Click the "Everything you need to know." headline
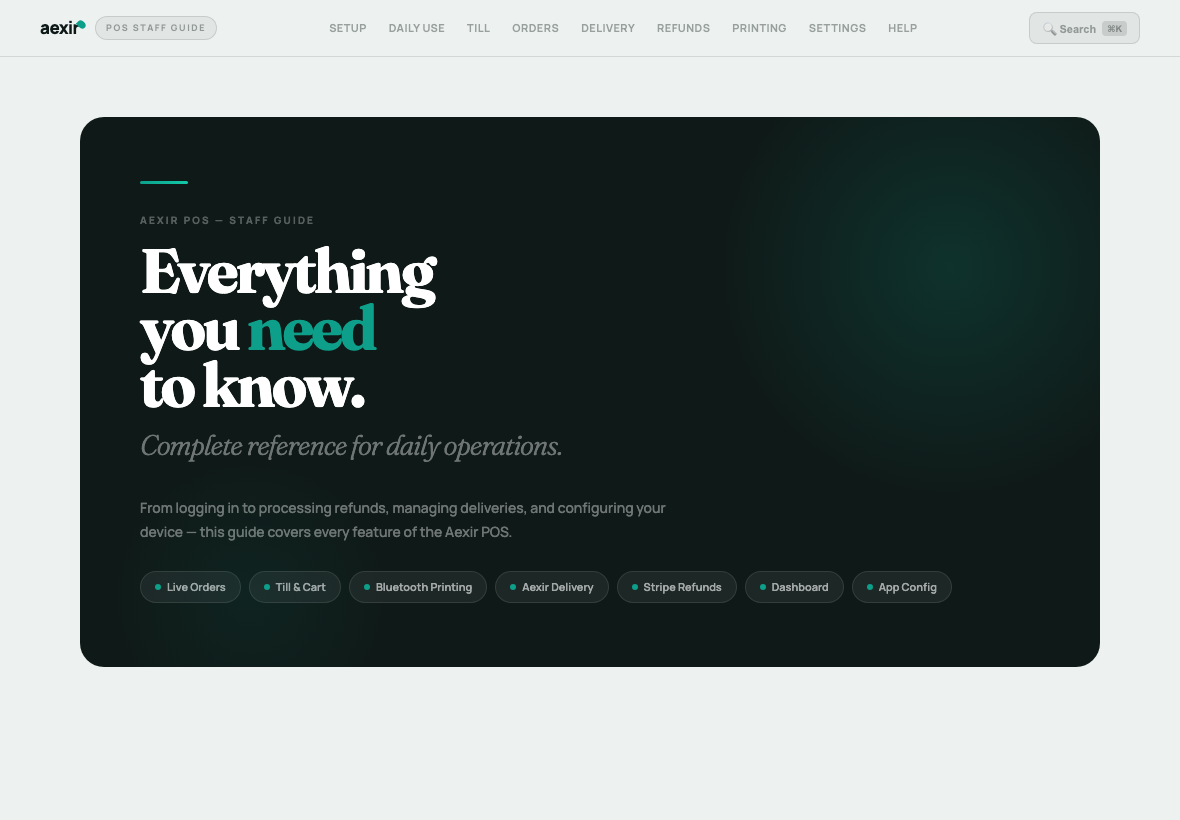 (x=288, y=329)
